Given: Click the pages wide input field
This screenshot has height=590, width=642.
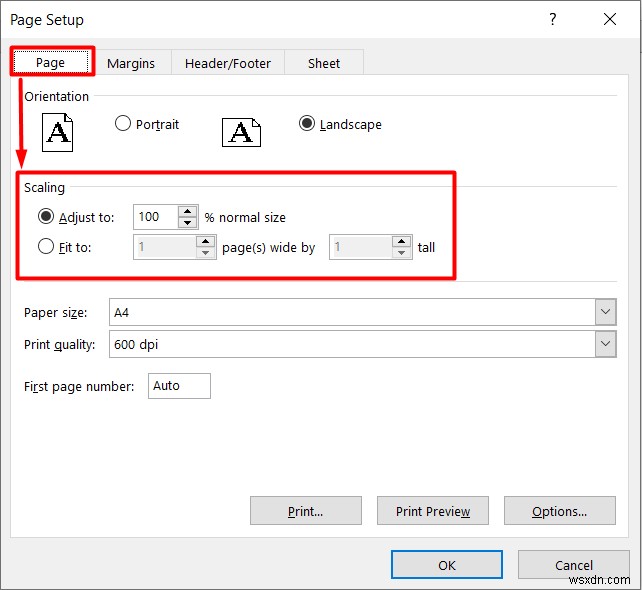Looking at the screenshot, I should [x=165, y=247].
